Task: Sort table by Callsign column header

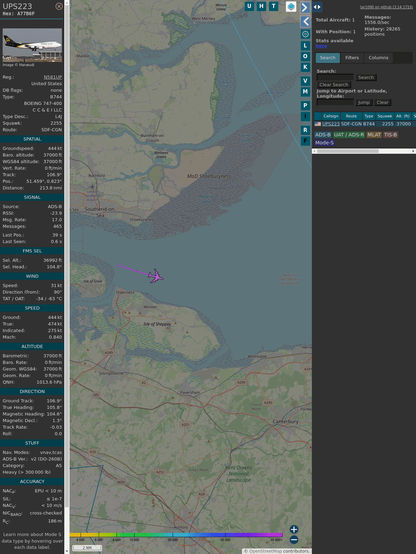Action: 331,116
